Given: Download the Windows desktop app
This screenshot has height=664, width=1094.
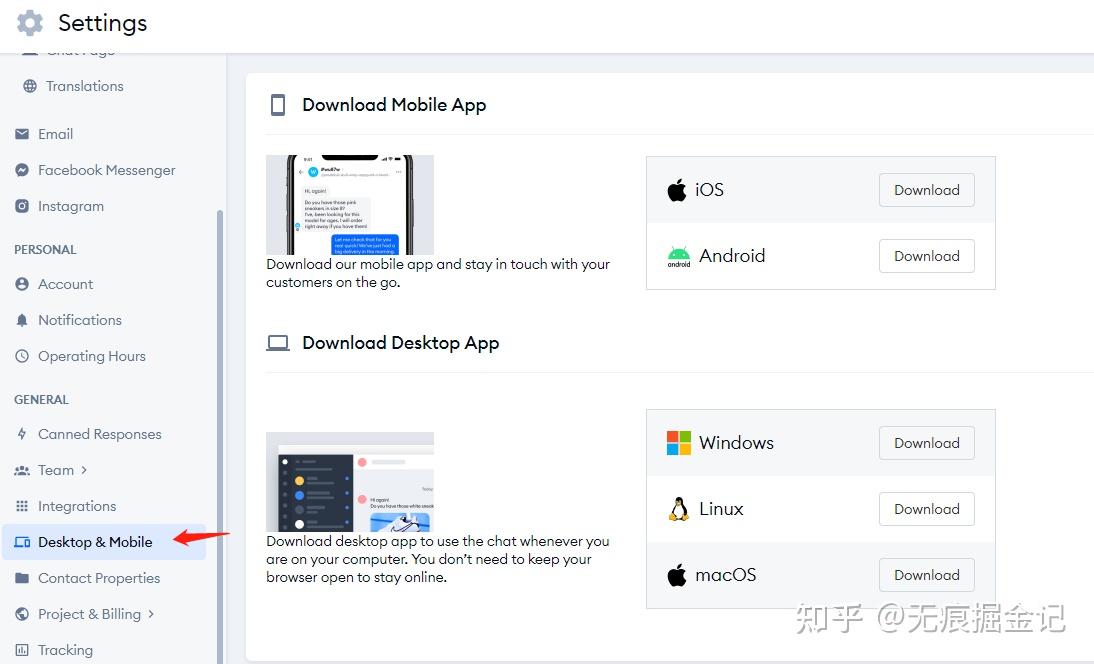Looking at the screenshot, I should point(927,443).
